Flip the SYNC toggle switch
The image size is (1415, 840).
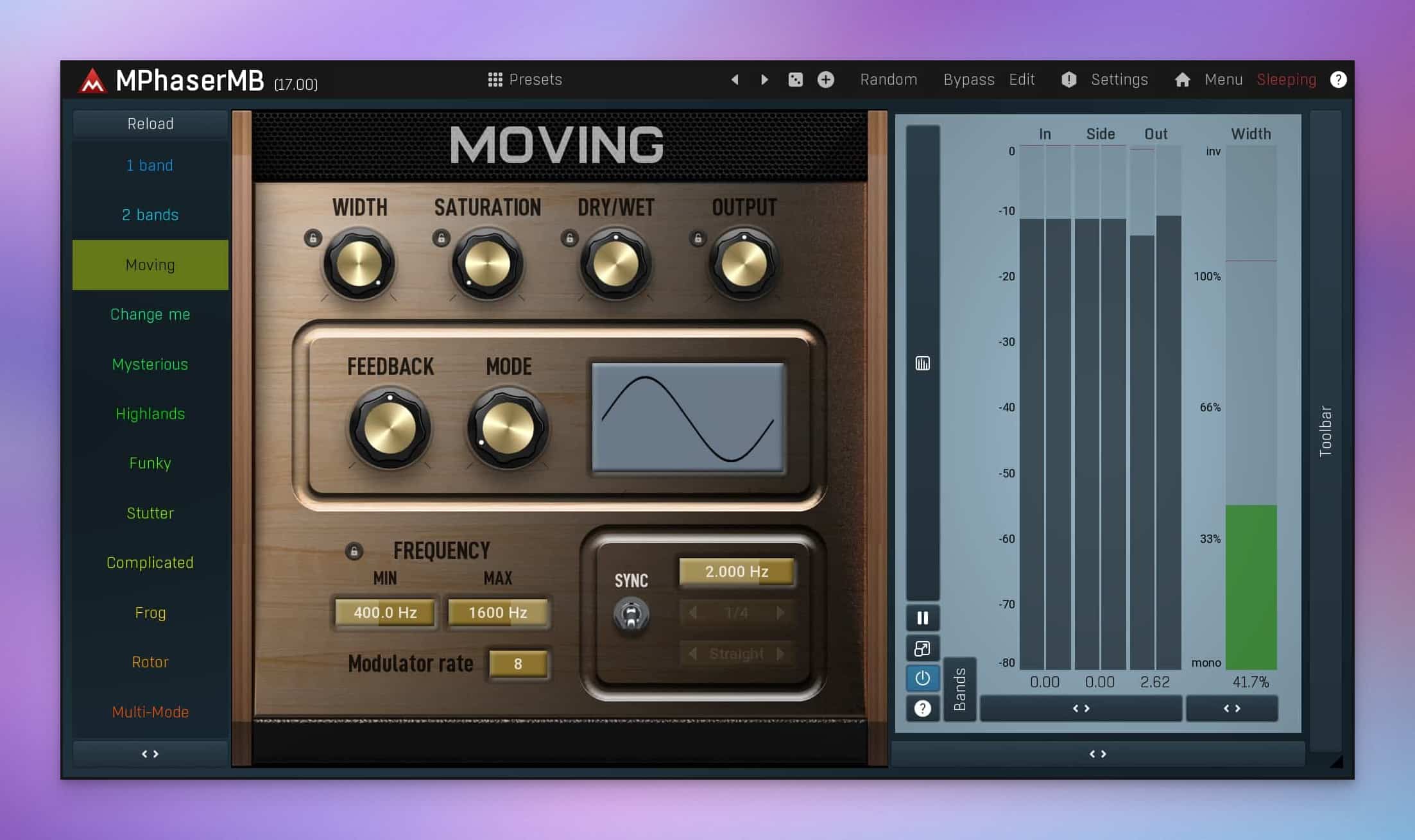coord(631,615)
